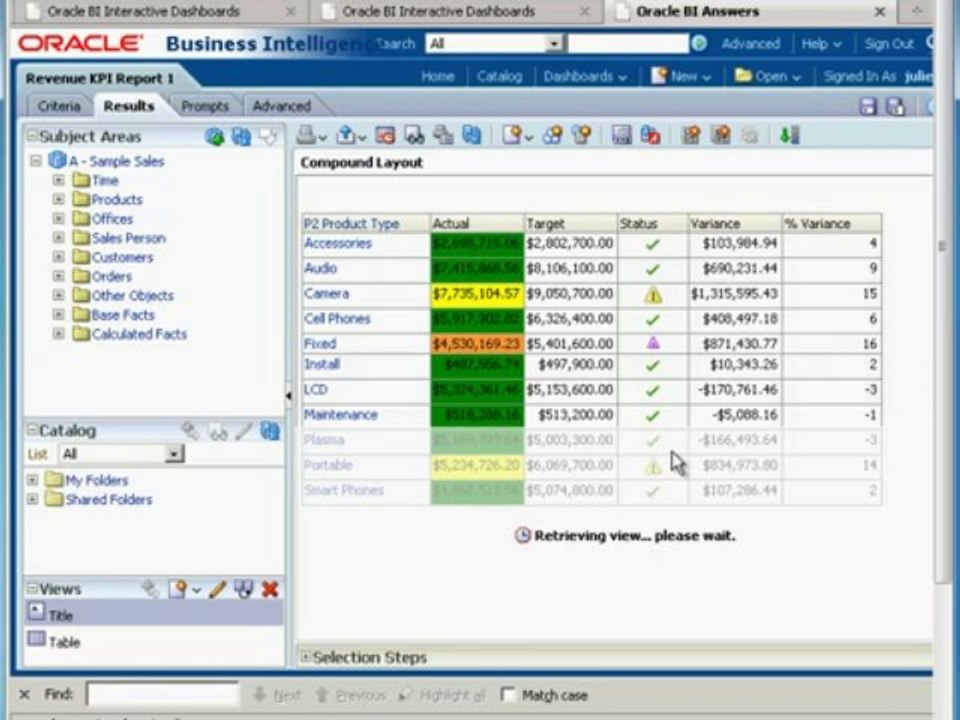Toggle the Match case checkbox

507,694
